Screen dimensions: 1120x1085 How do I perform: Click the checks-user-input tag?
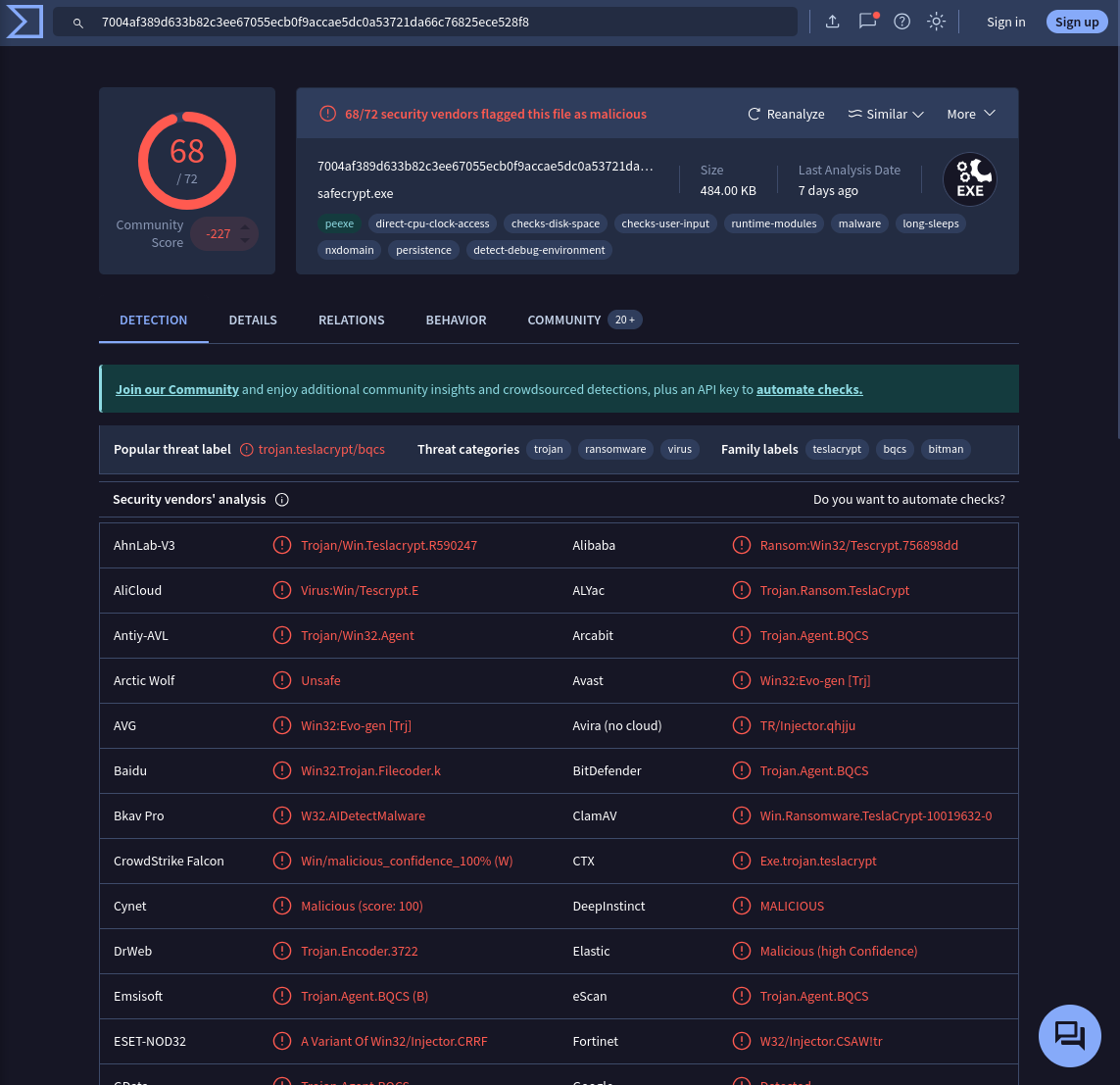(665, 223)
